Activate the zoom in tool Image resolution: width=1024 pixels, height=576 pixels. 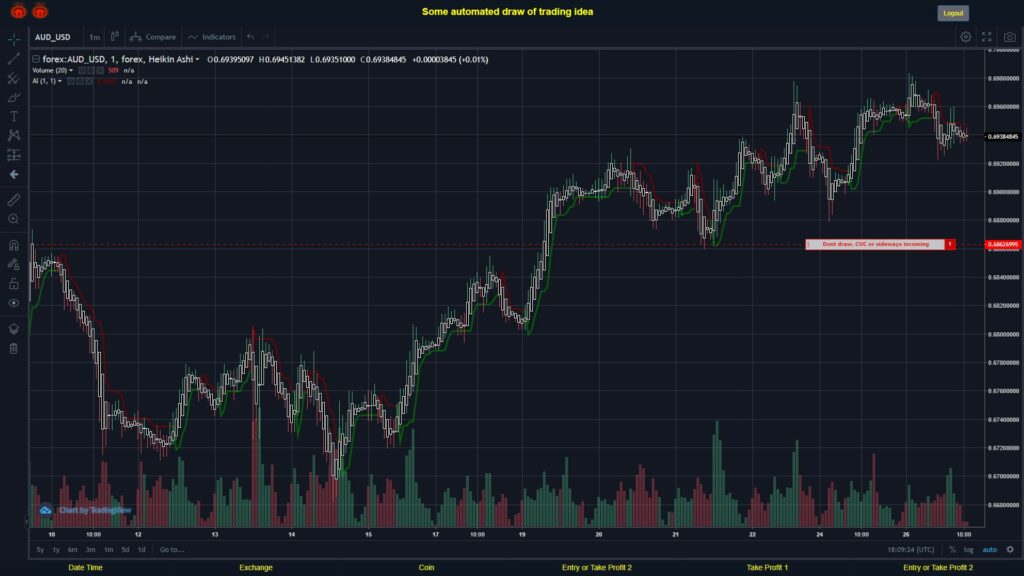[x=14, y=219]
